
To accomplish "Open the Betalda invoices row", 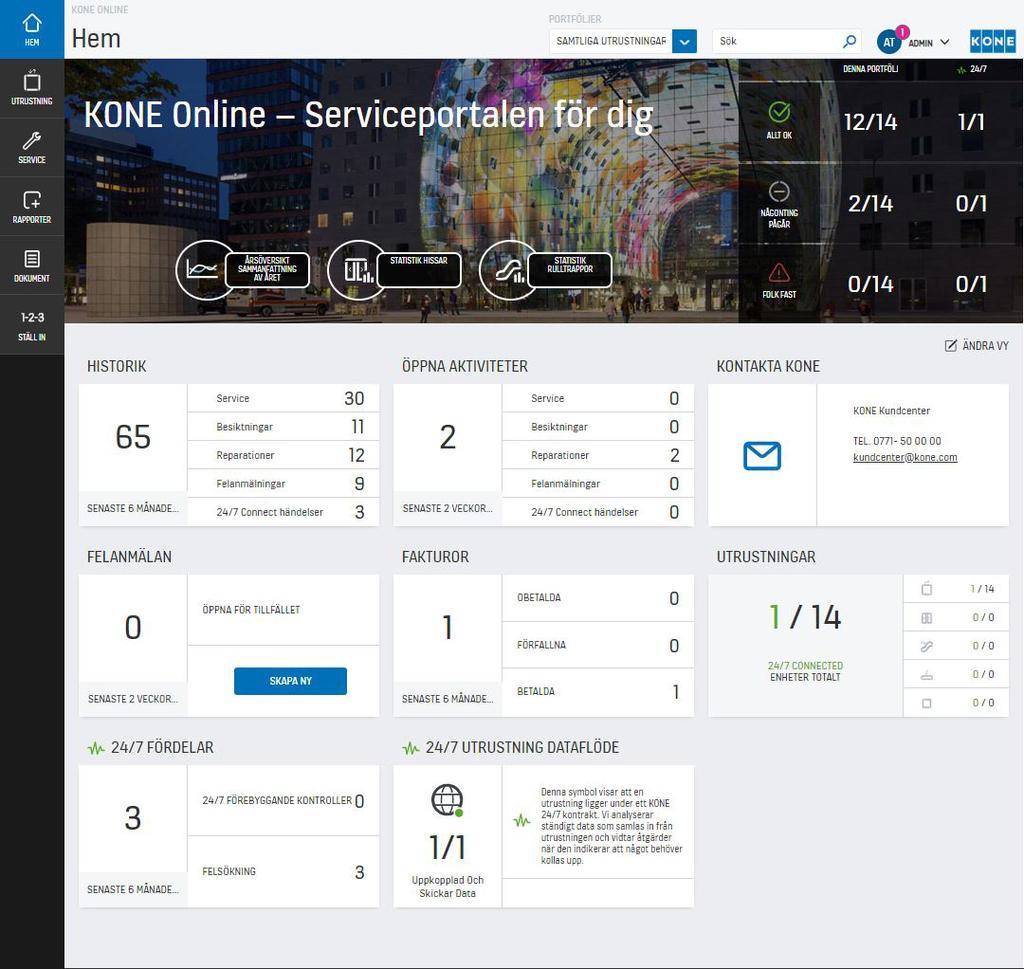I will click(x=598, y=692).
